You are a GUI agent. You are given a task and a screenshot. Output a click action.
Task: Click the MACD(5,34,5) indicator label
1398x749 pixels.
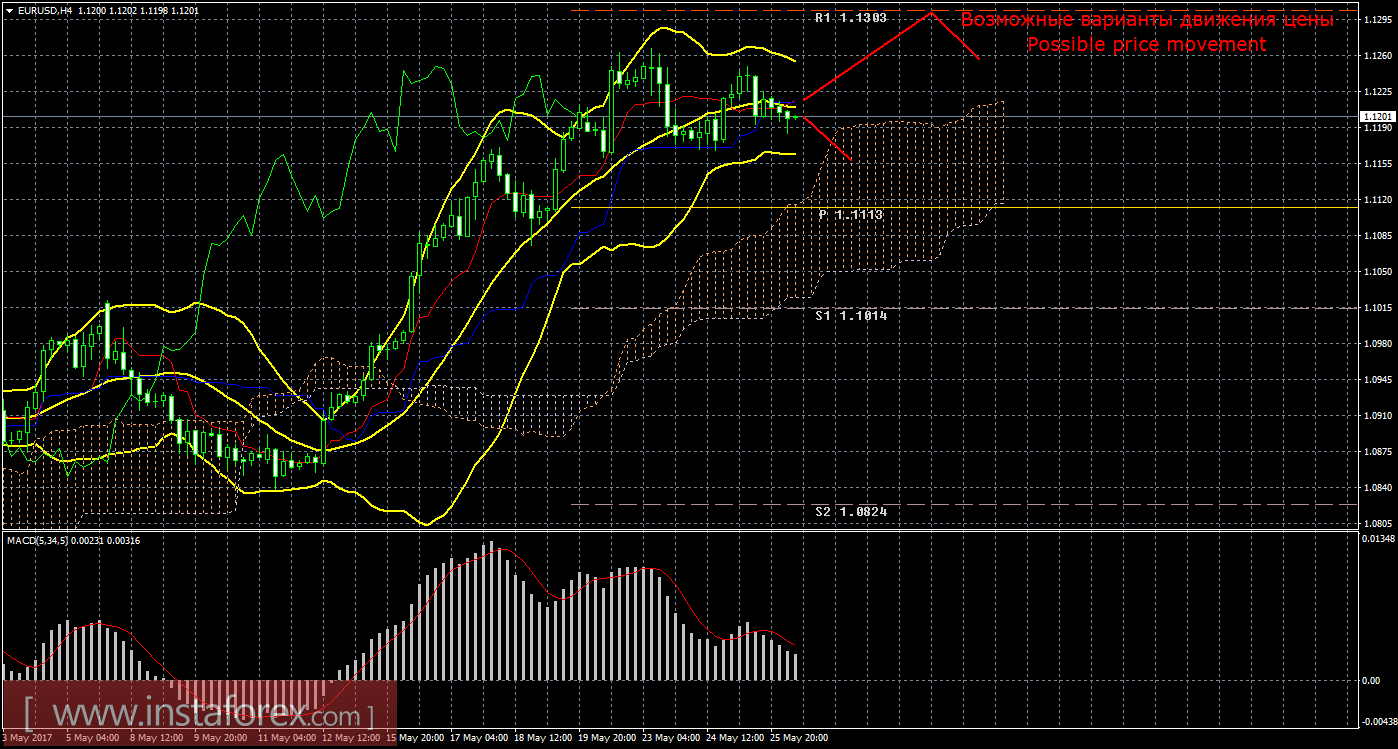(x=74, y=541)
